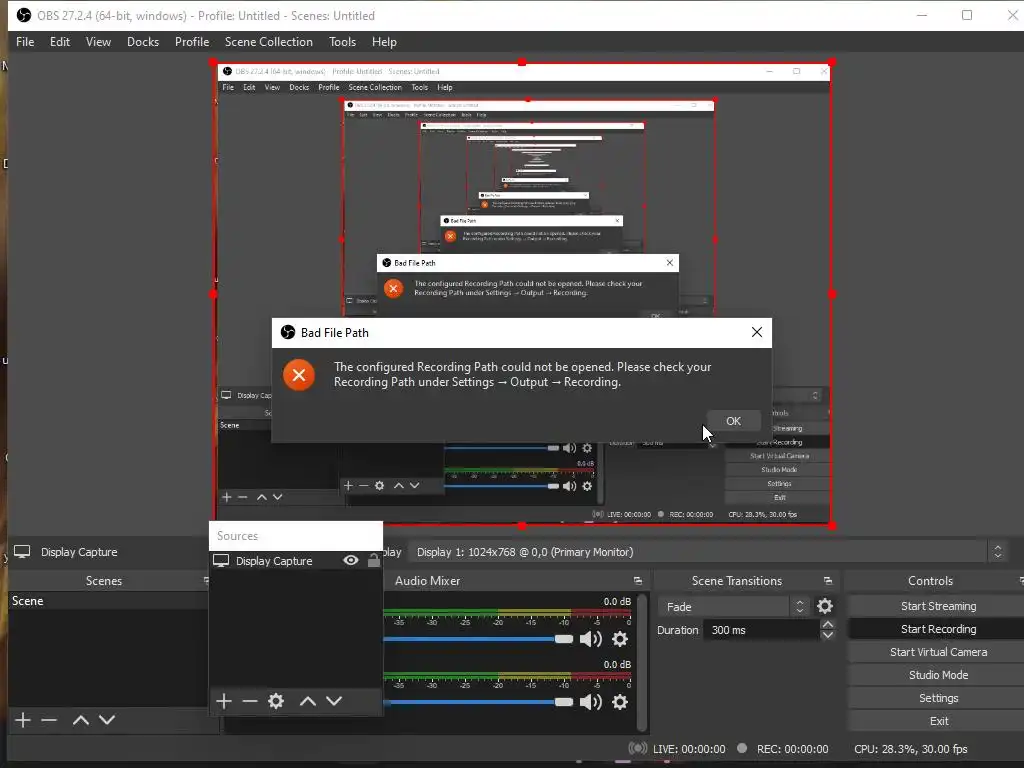Add a new scene with plus icon
This screenshot has width=1024, height=768.
[x=23, y=720]
